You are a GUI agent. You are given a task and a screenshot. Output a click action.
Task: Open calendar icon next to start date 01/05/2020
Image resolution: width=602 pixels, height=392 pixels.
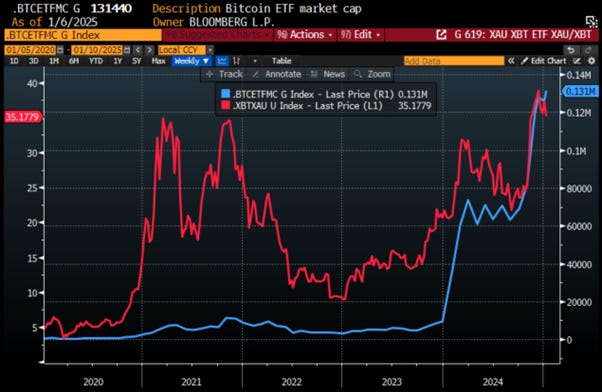click(x=60, y=50)
